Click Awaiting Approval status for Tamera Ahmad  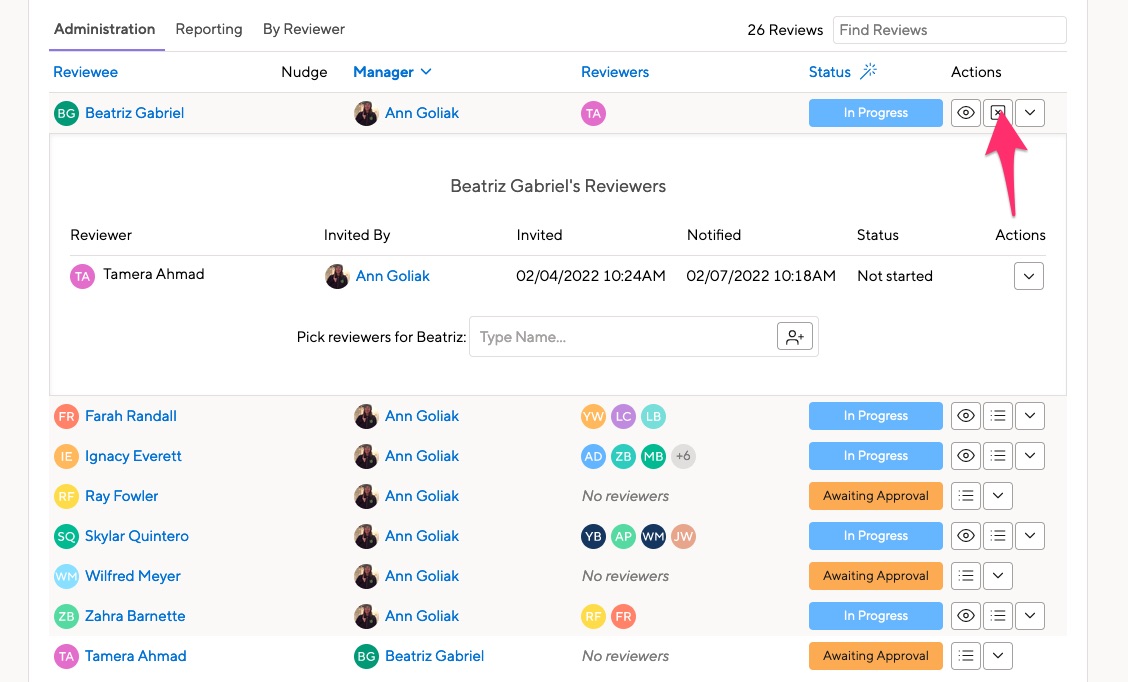click(875, 656)
